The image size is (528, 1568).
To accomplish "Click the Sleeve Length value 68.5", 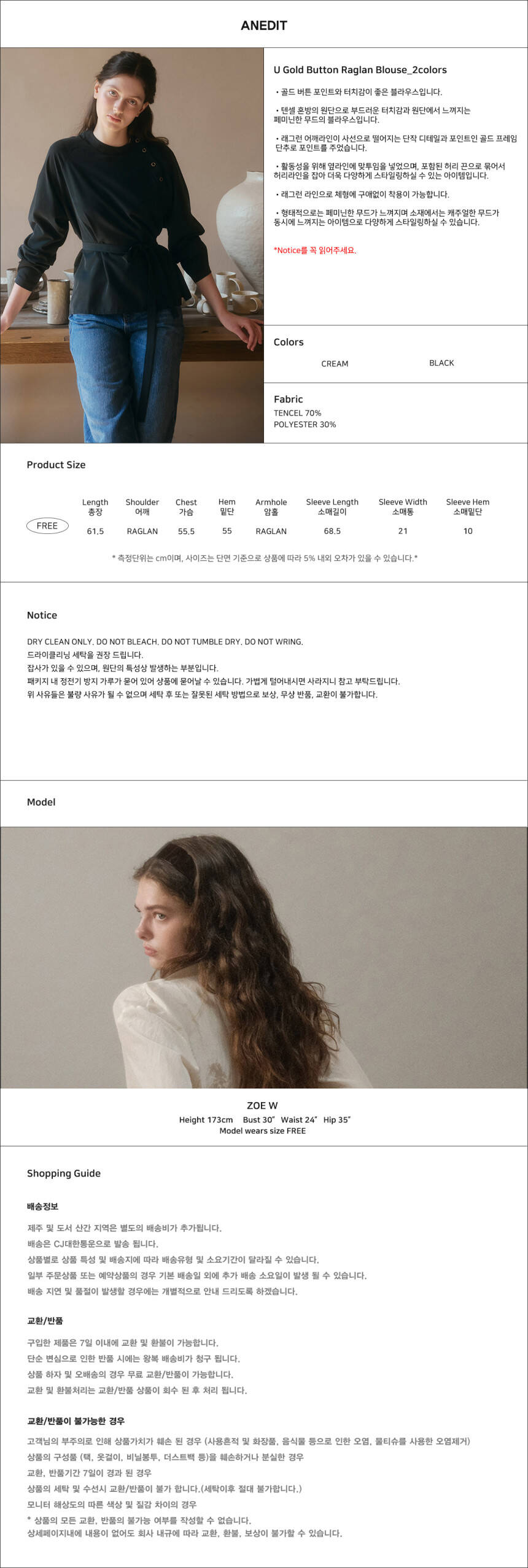I will 332,531.
